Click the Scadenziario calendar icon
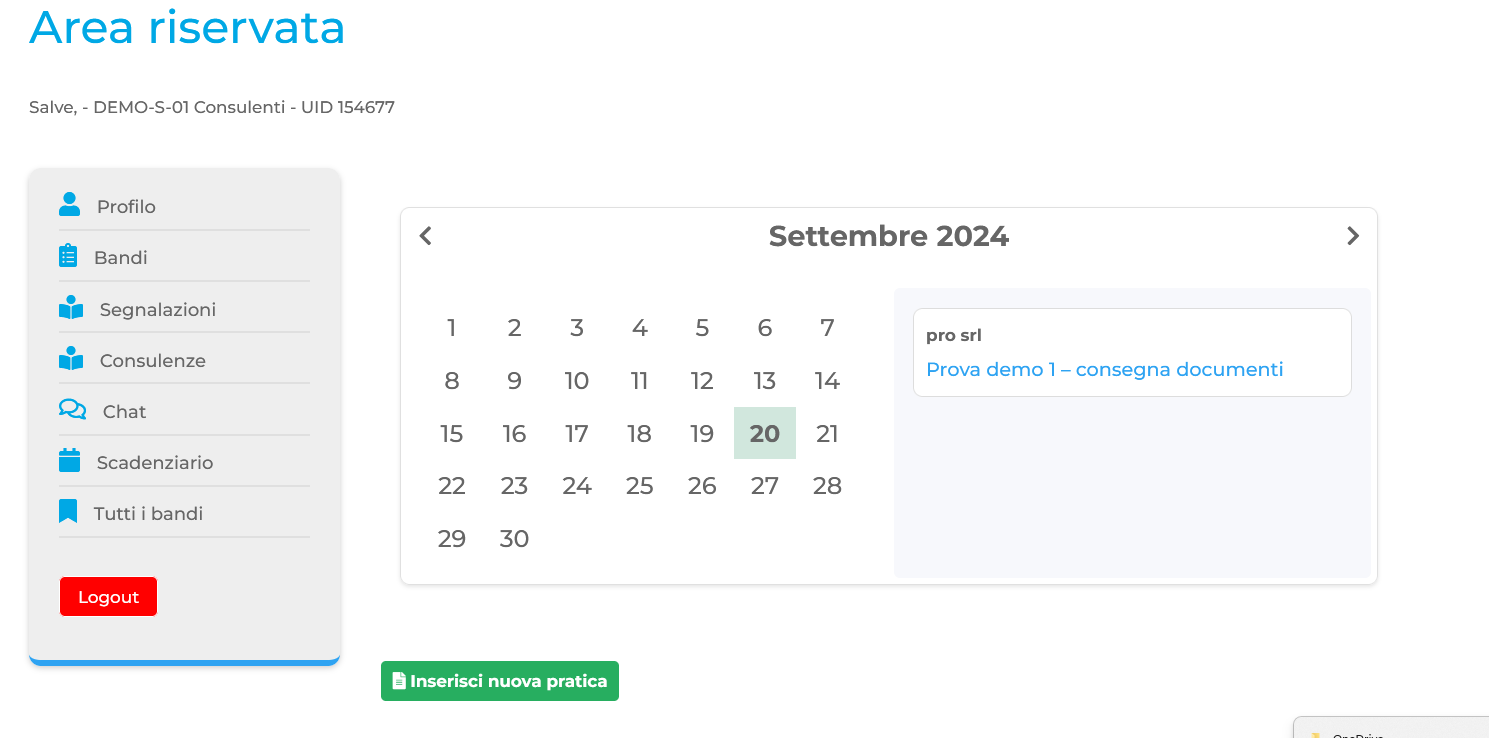This screenshot has height=738, width=1489. [x=68, y=458]
